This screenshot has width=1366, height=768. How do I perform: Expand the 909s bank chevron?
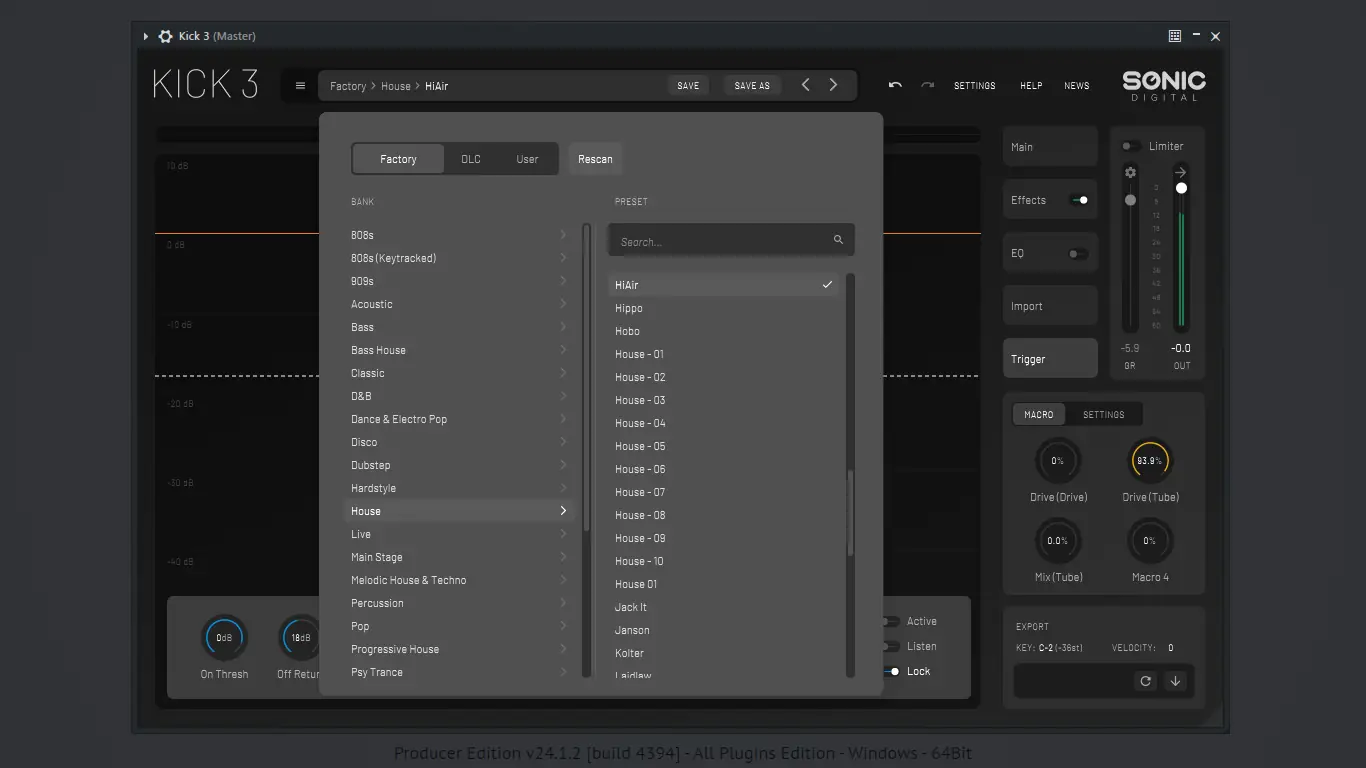[x=563, y=281]
